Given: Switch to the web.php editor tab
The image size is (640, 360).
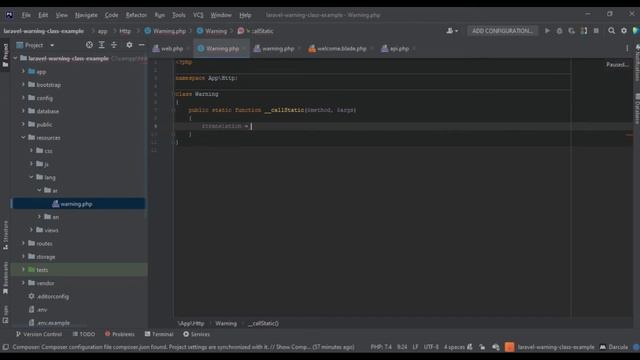Looking at the screenshot, I should coord(168,48).
